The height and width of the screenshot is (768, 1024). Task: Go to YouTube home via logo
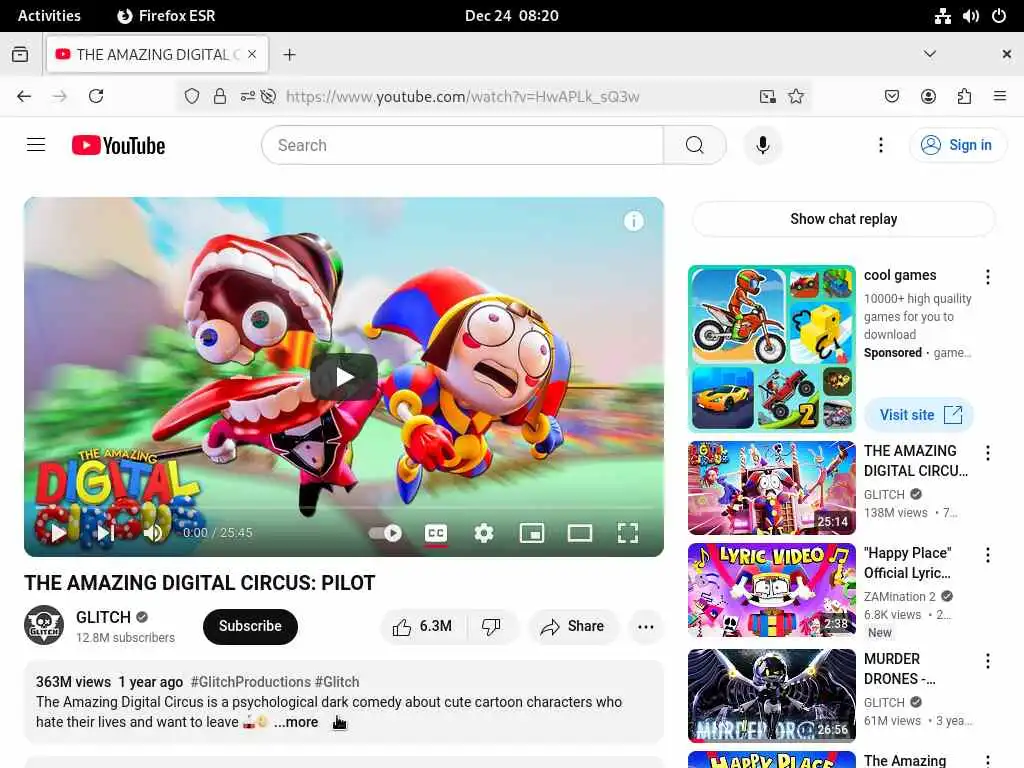tap(118, 145)
